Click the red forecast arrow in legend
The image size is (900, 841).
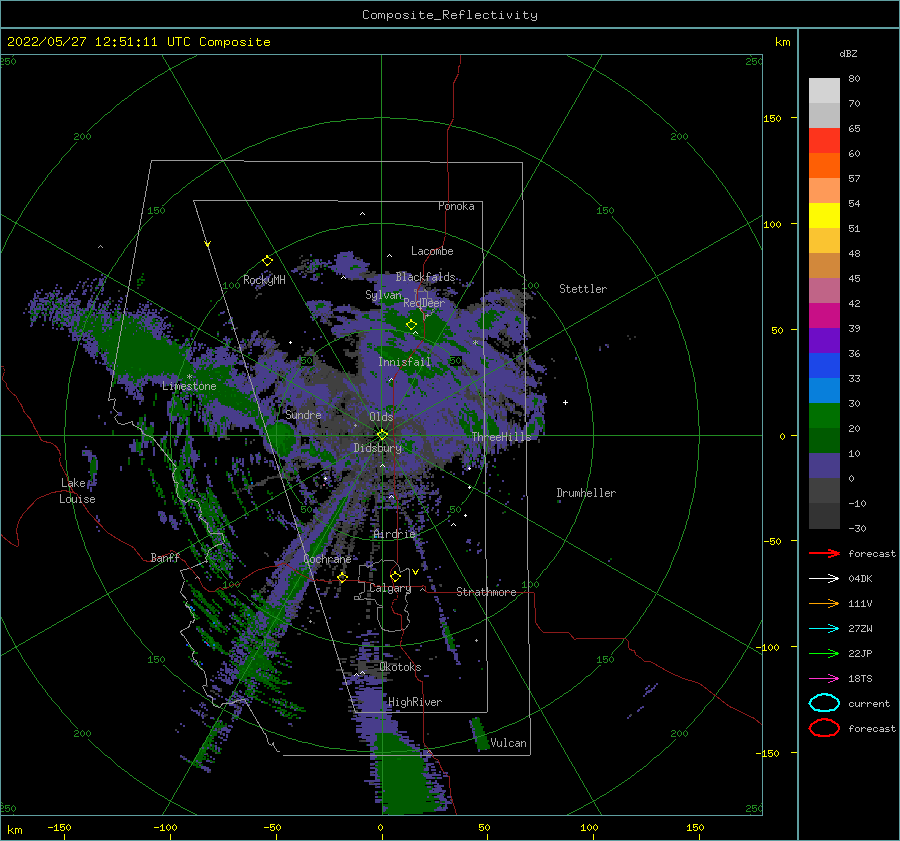(x=824, y=553)
